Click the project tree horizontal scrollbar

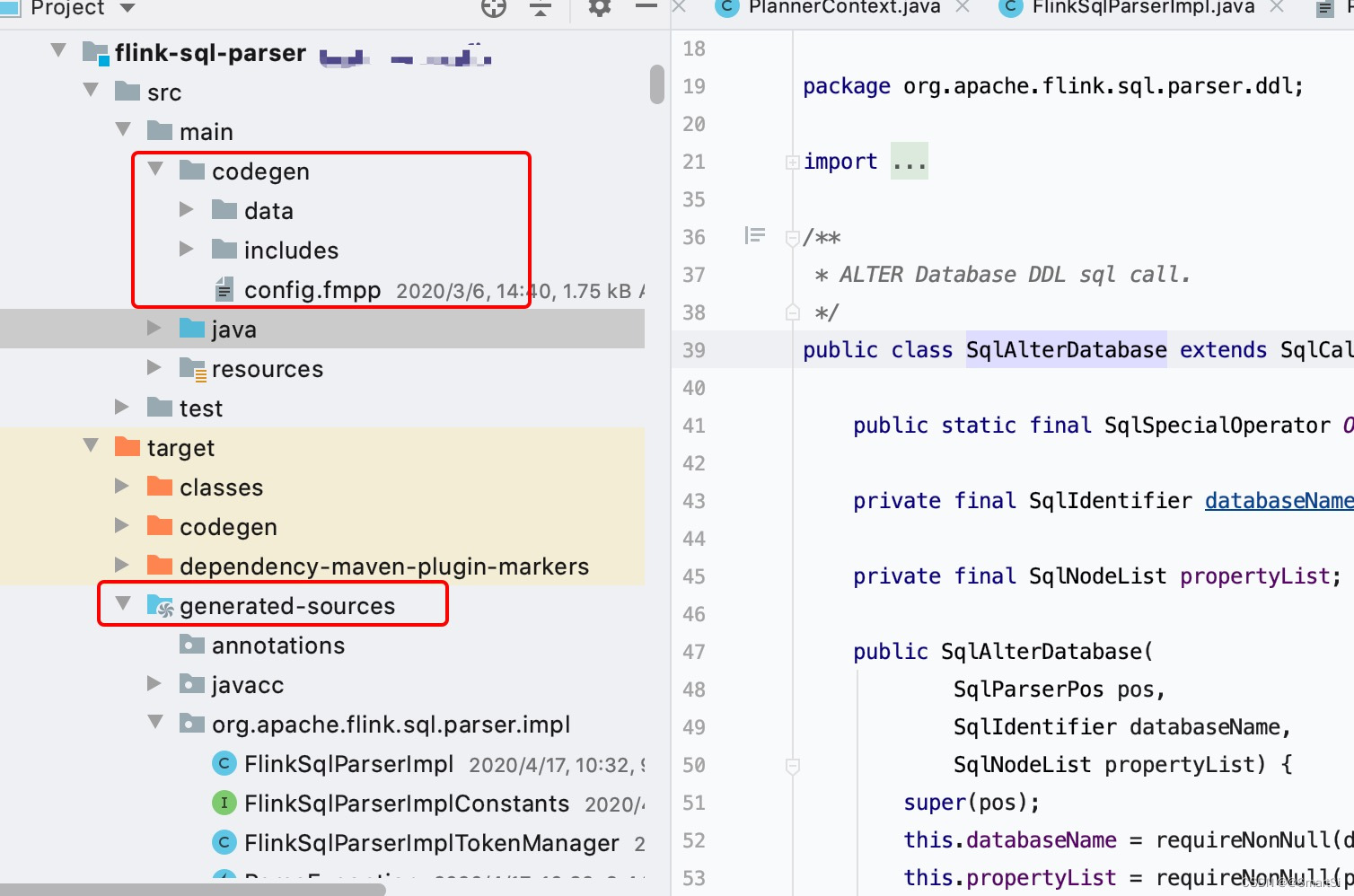193,890
